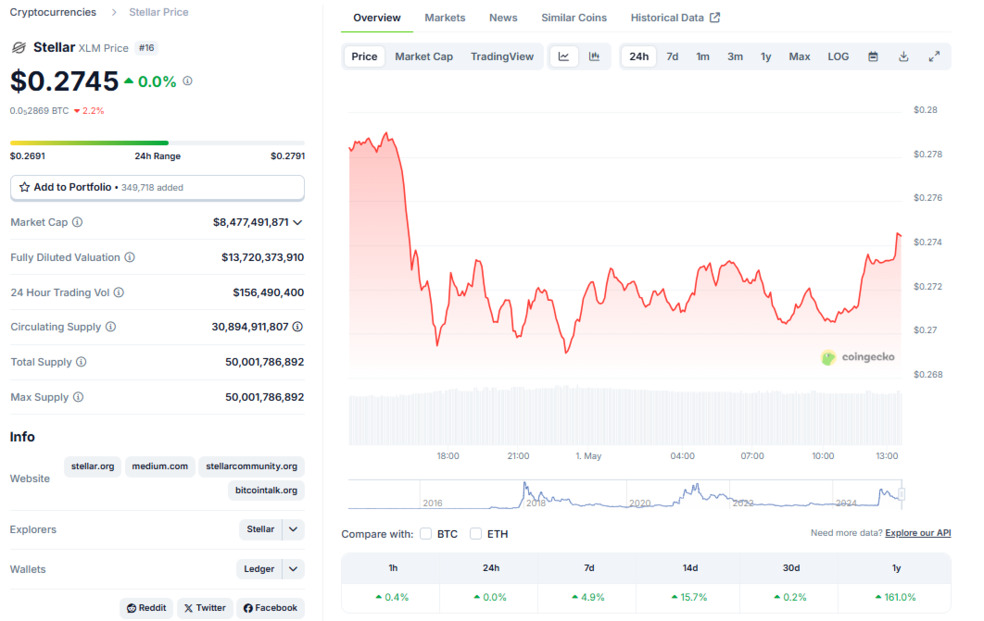Image resolution: width=984 pixels, height=621 pixels.
Task: Switch to the line chart icon
Action: point(564,56)
